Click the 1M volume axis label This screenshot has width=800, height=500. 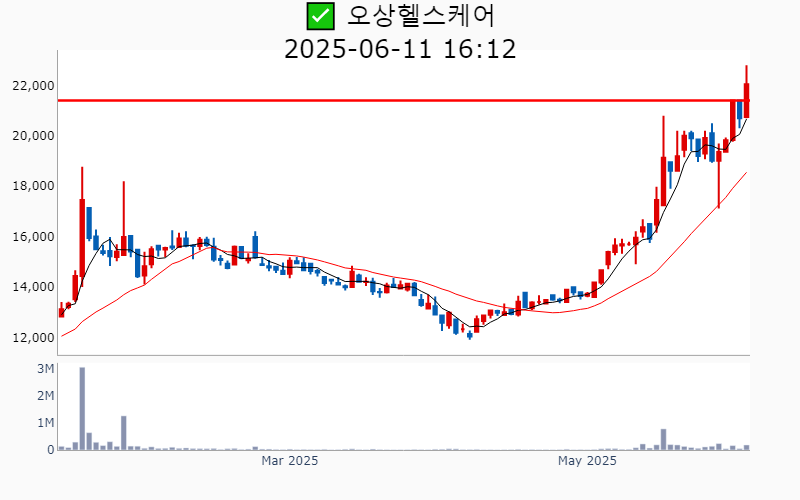[45, 423]
